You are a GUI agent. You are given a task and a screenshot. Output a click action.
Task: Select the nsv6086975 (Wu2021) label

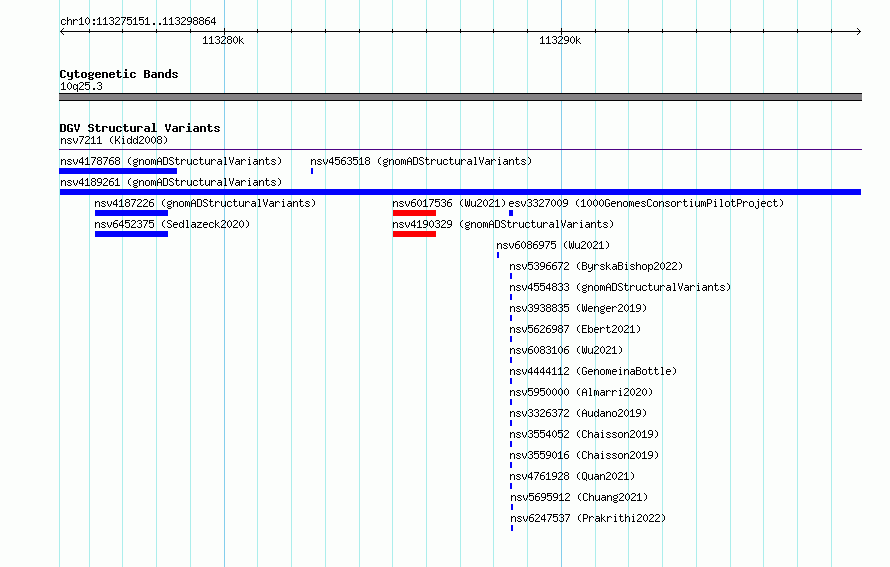click(x=553, y=245)
